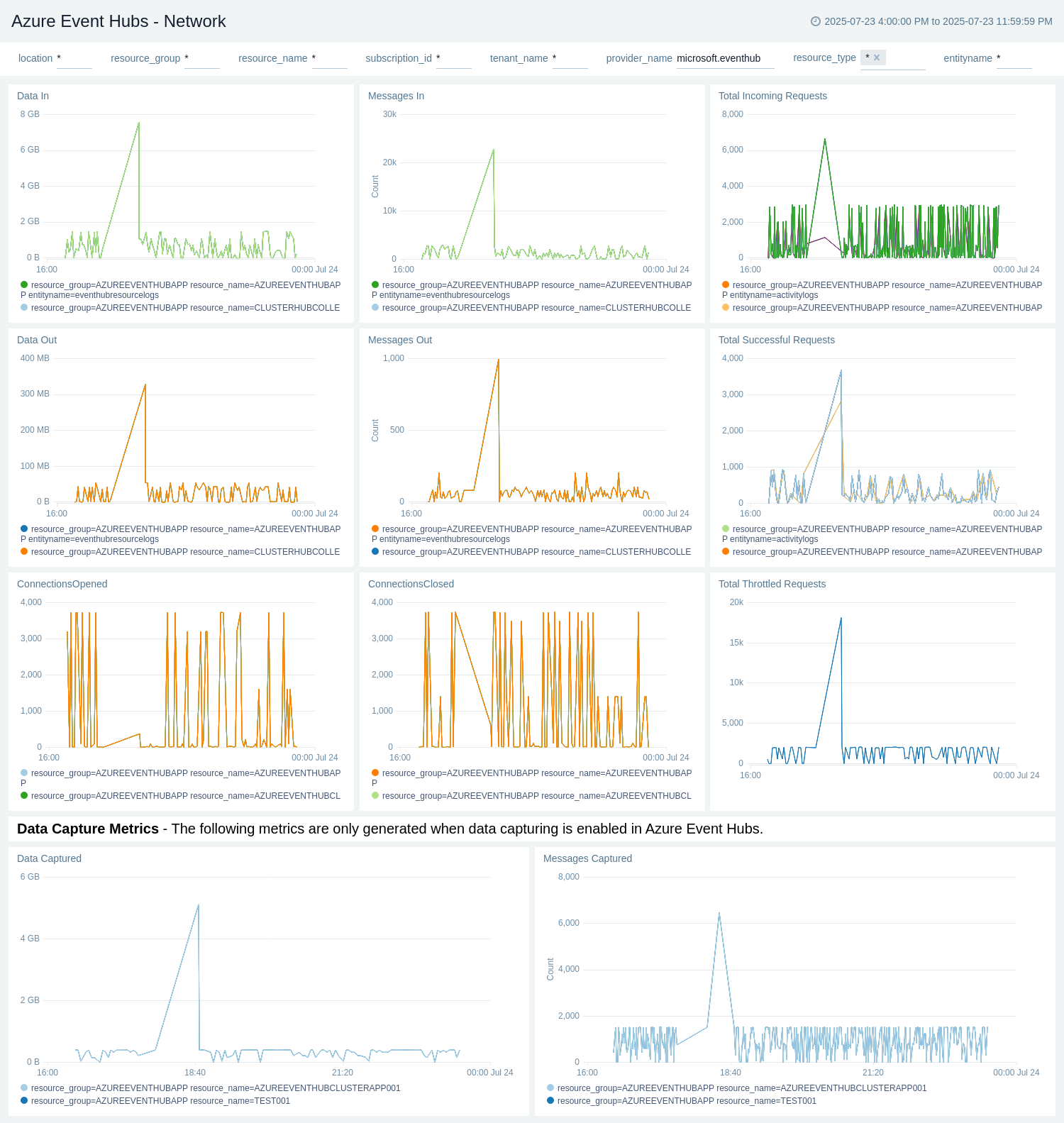This screenshot has width=1064, height=1123.
Task: Toggle AZUREEVENTHUBCLUSTERAPP001 series in Data Captured legend
Action: tap(211, 1088)
